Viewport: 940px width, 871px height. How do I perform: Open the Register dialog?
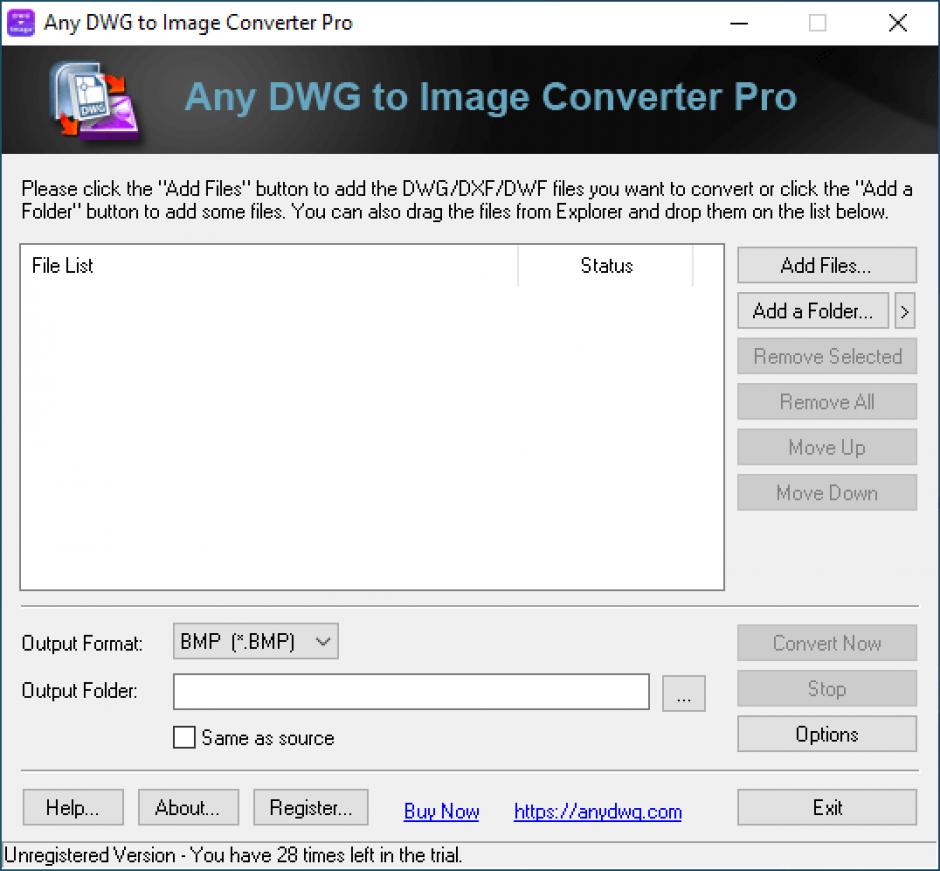(x=311, y=807)
